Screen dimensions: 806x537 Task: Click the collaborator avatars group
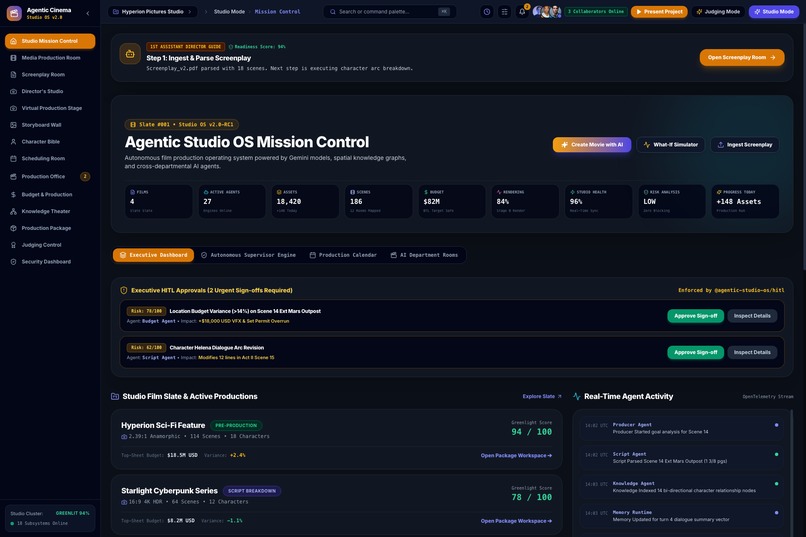coord(546,11)
